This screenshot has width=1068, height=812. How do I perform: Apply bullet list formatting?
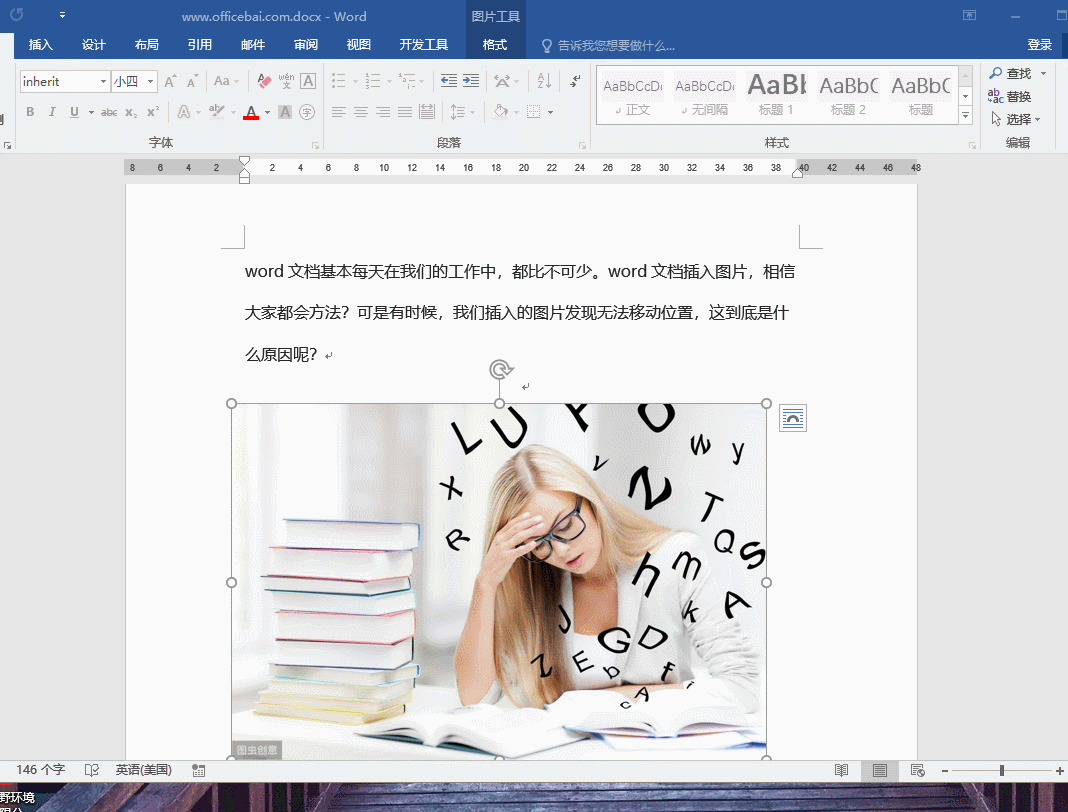[x=339, y=81]
